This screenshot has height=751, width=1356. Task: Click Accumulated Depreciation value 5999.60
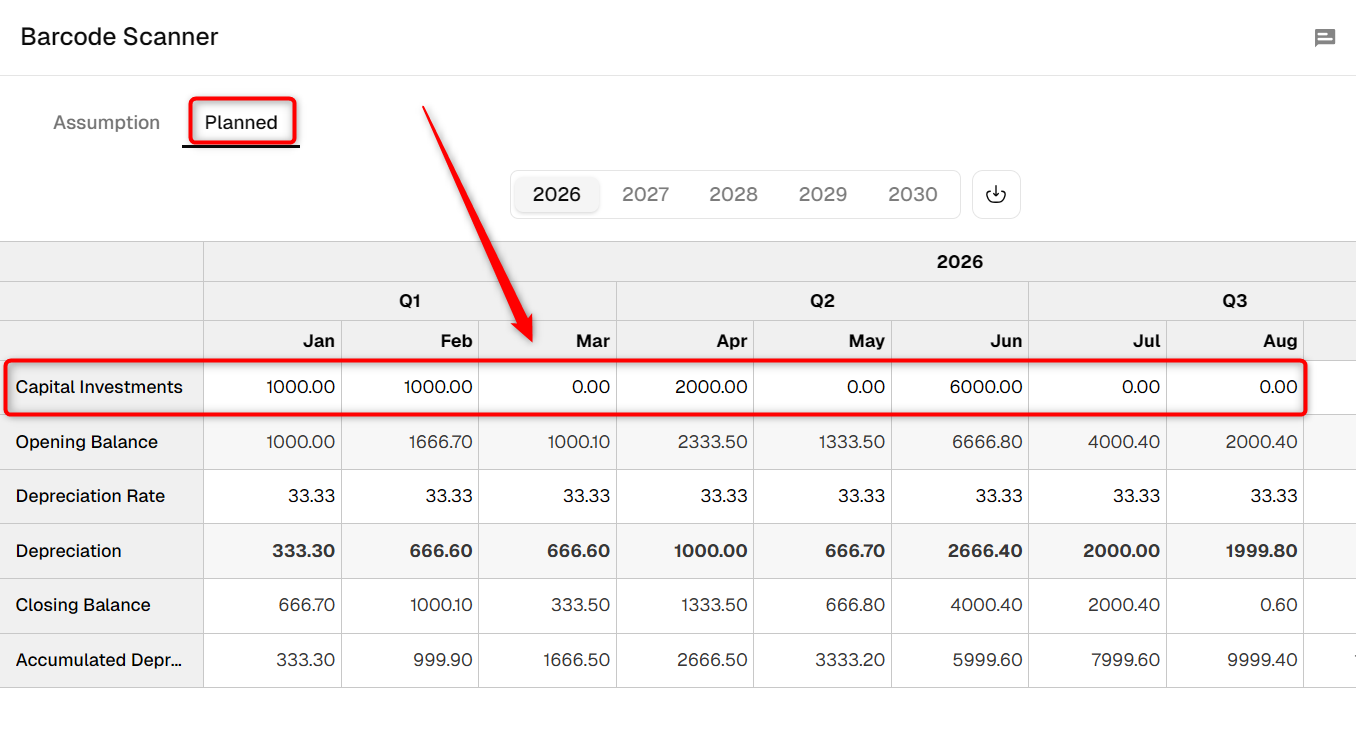[x=988, y=660]
